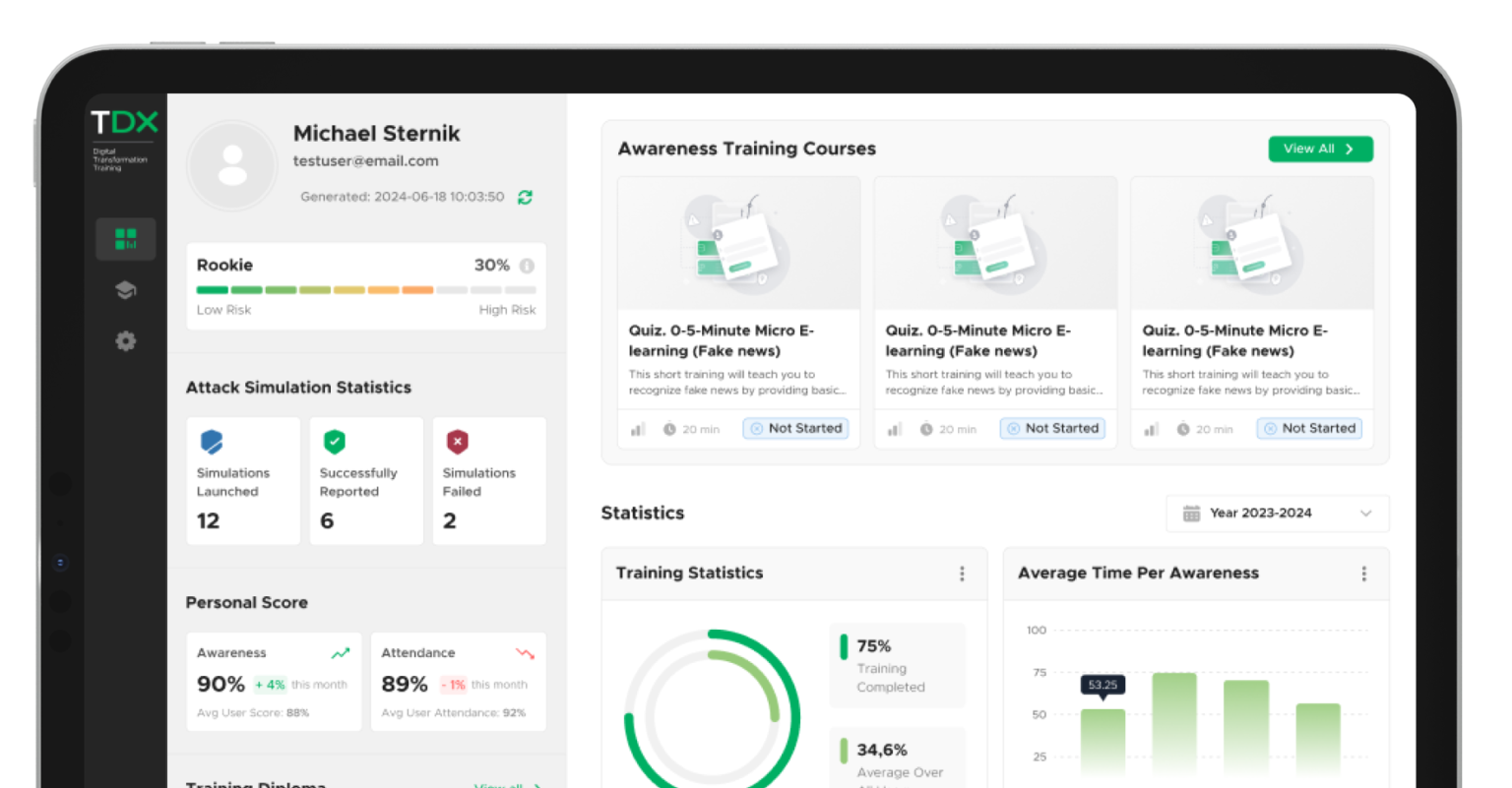
Task: Click the green refresh icon beside Generated timestamp
Action: click(525, 197)
